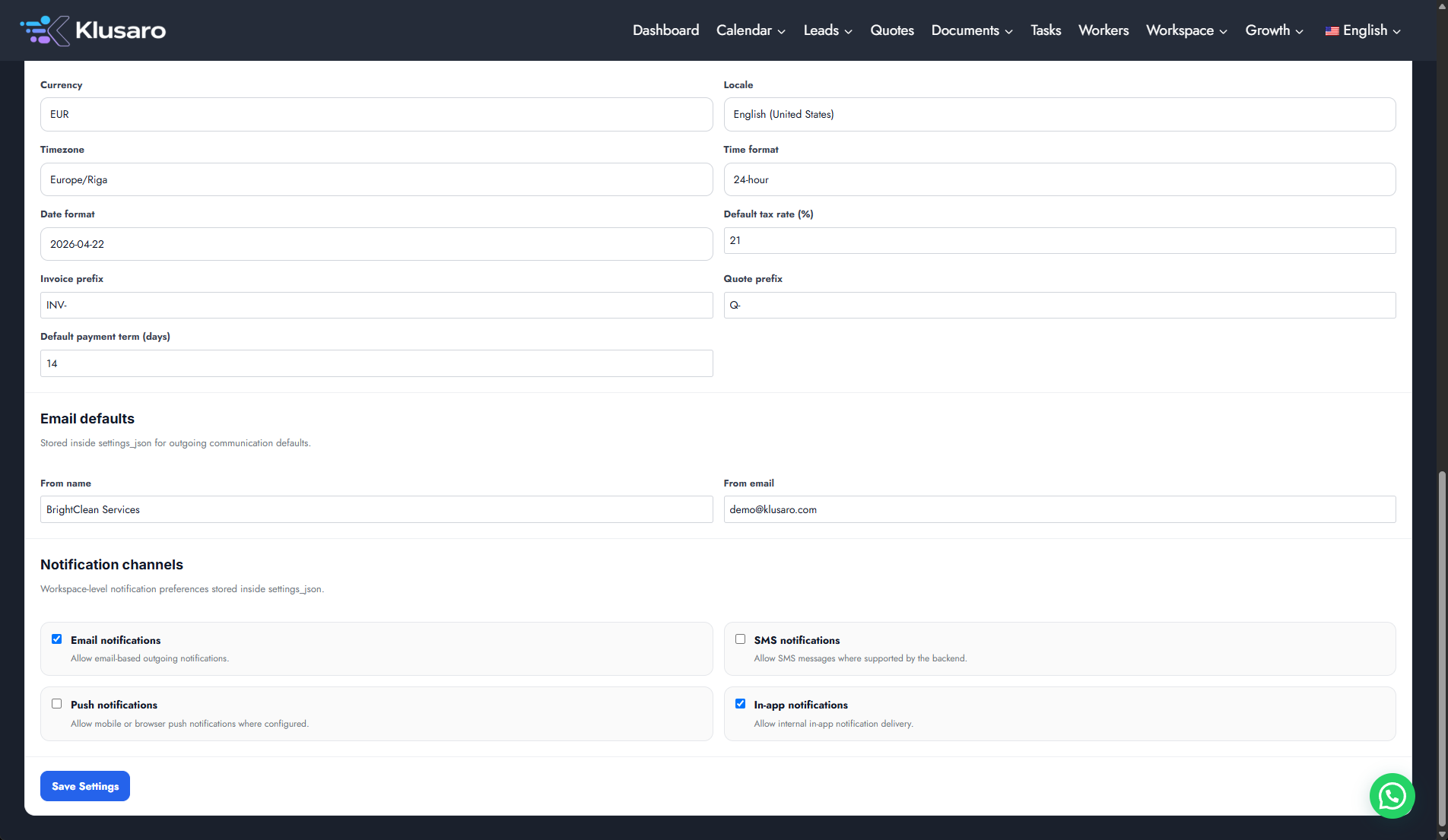Click the scrollbar up arrow
This screenshot has width=1448, height=840.
(1441, 5)
